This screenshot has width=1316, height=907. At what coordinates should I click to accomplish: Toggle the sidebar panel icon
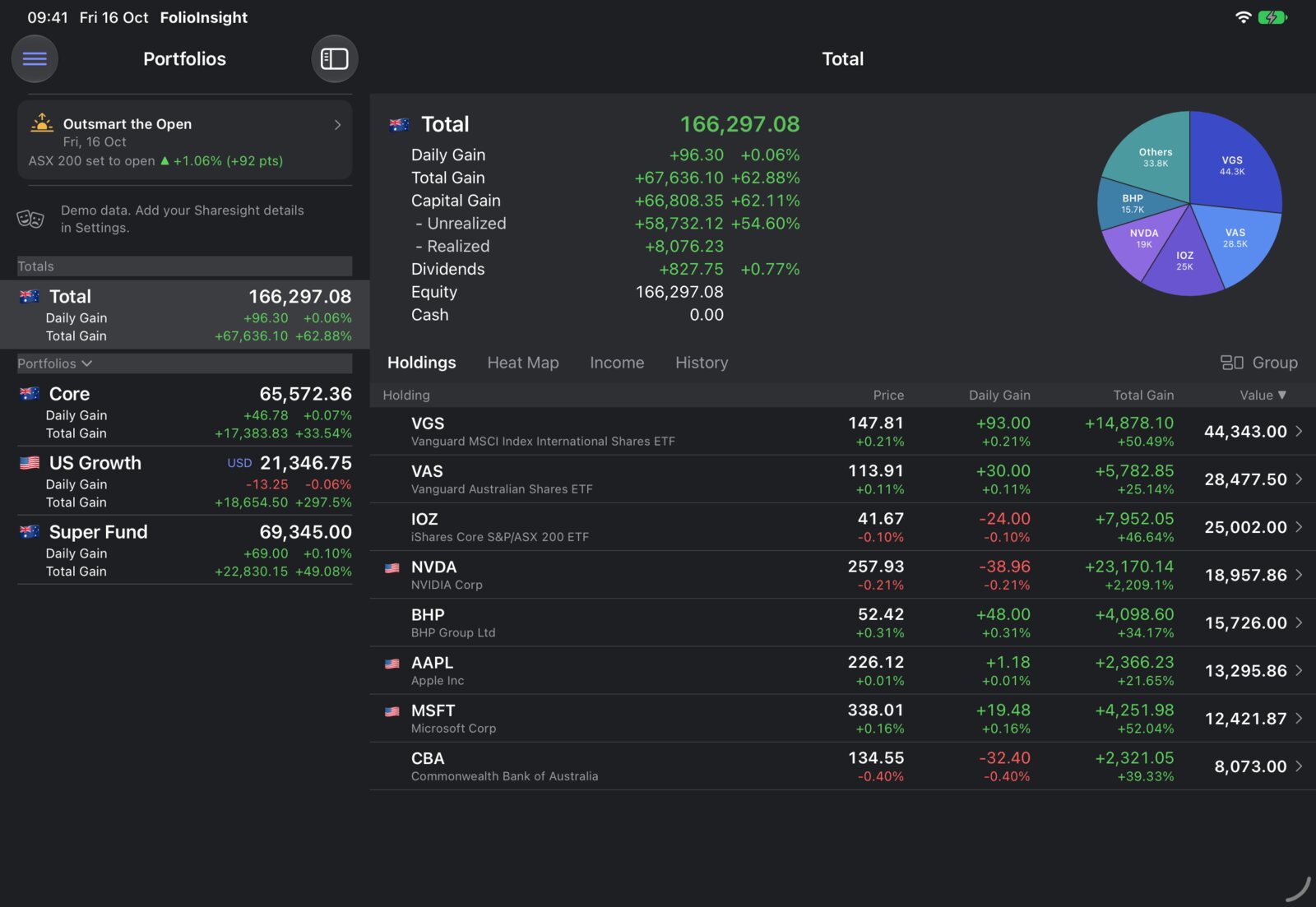334,58
